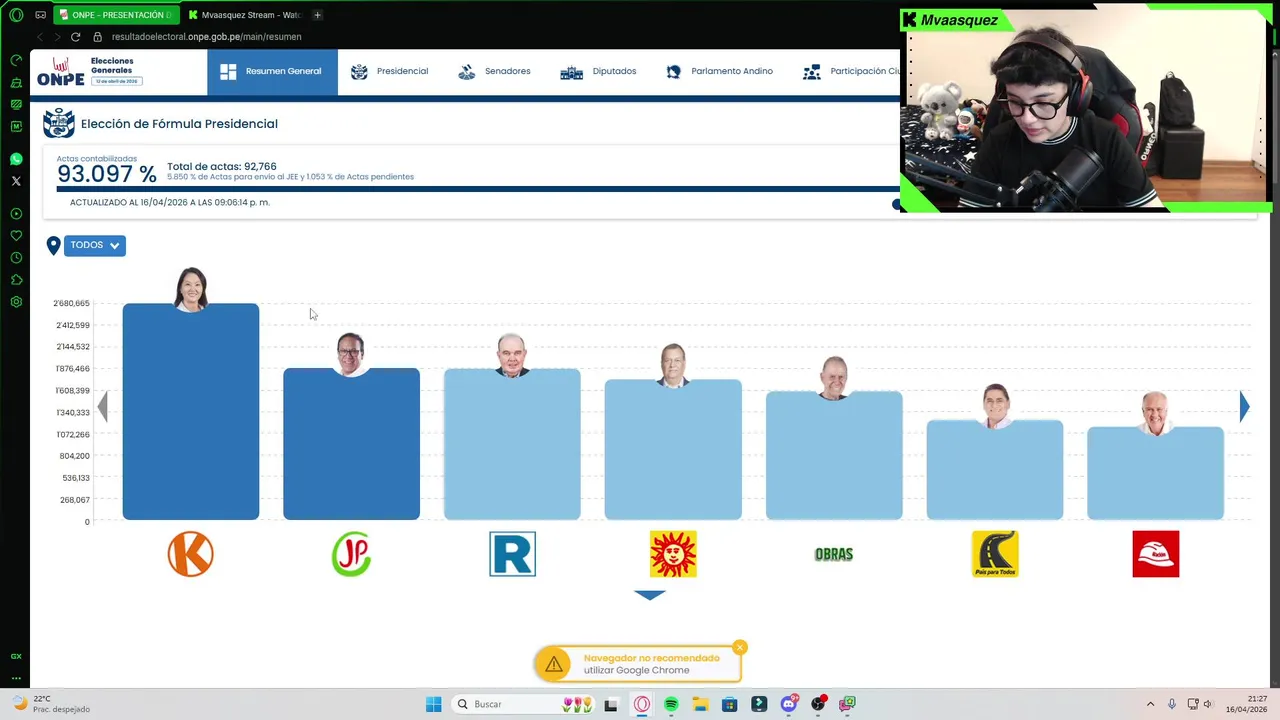
Task: Click the location pin icon beside TODOS
Action: click(54, 245)
